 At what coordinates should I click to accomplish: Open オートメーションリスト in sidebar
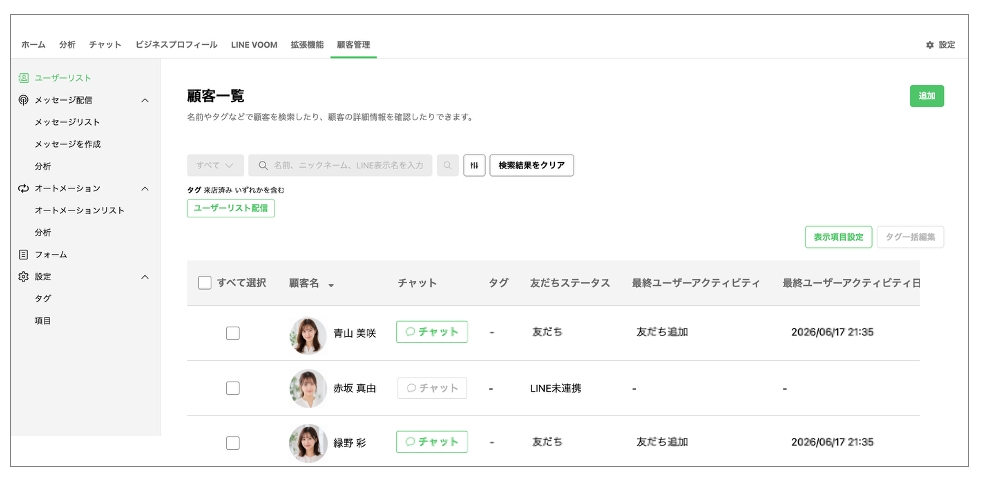79,210
